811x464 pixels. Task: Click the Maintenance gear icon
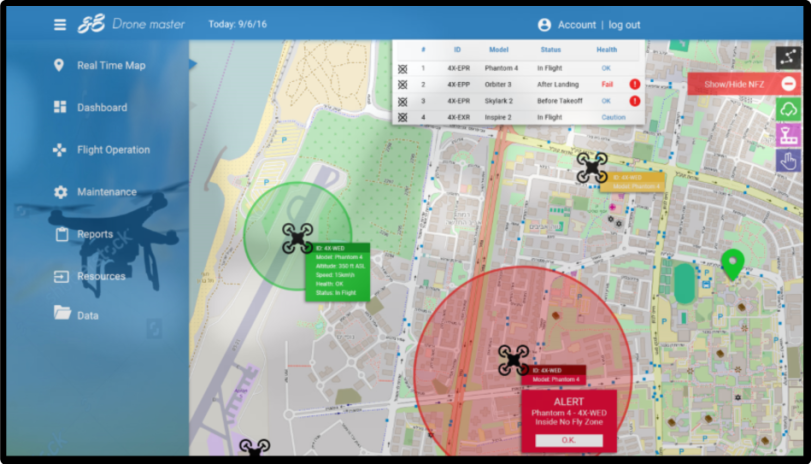[x=61, y=192]
